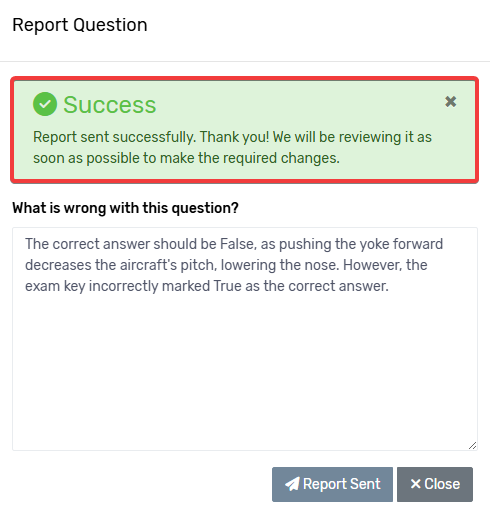This screenshot has width=490, height=521.
Task: Close the Report Question dialog via Close button
Action: pyautogui.click(x=435, y=484)
